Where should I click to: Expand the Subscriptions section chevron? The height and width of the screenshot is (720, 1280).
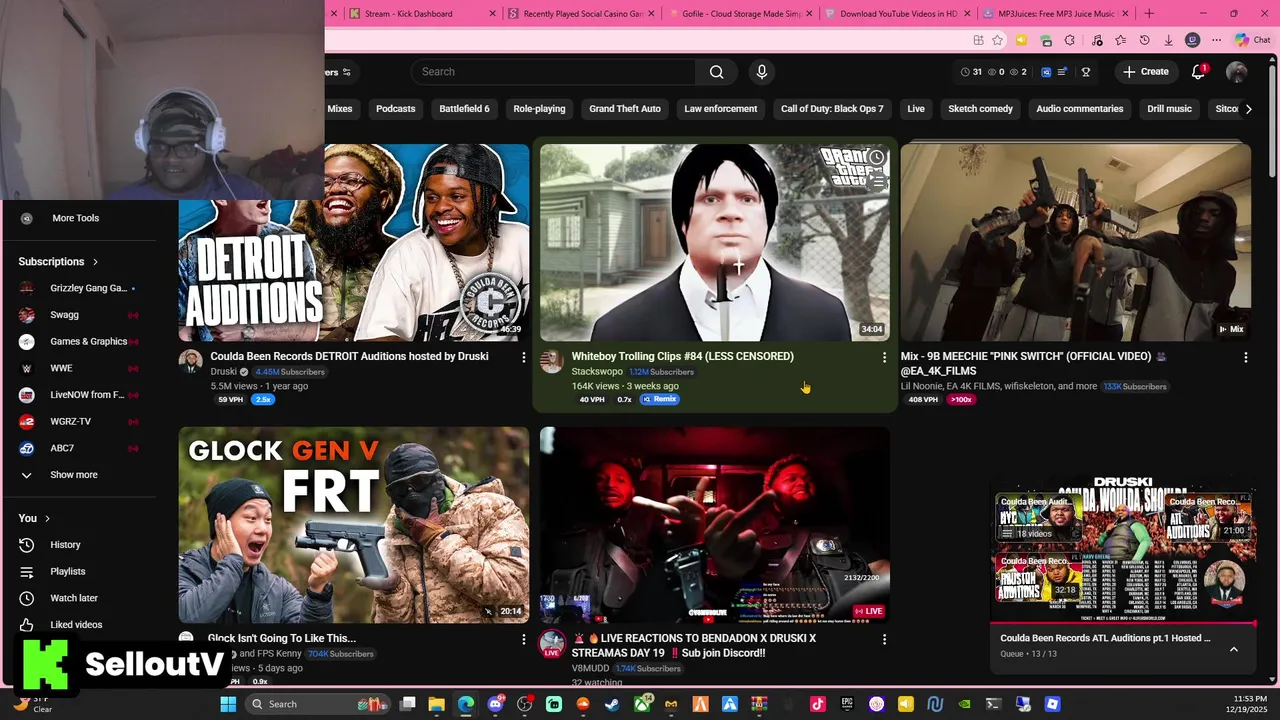point(95,262)
